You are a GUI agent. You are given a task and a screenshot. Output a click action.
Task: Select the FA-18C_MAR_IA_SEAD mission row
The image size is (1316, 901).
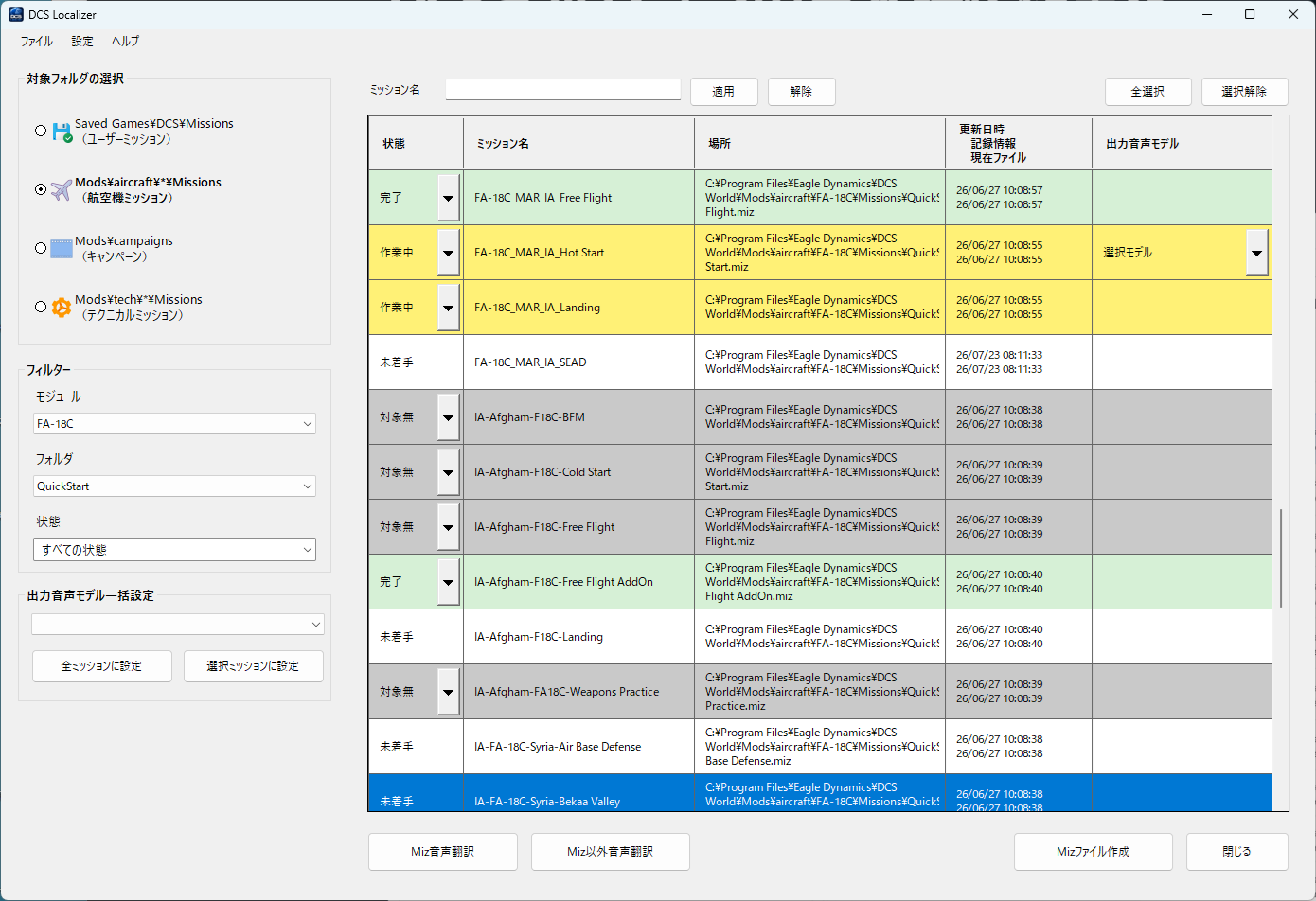(x=820, y=362)
